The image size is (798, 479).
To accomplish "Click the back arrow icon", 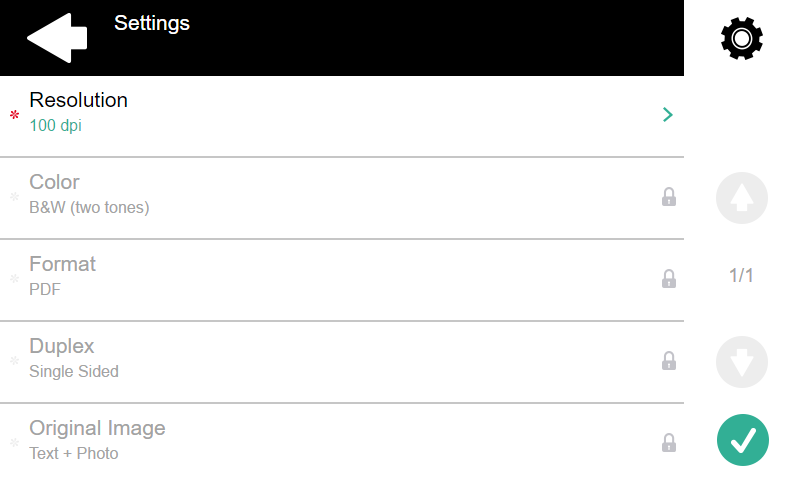I will click(57, 38).
